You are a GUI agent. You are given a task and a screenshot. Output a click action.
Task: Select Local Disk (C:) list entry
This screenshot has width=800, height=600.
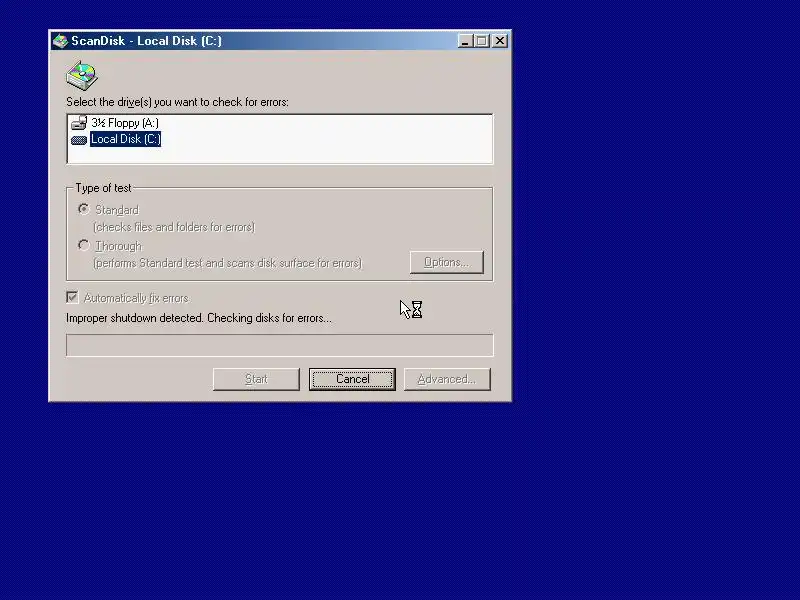(x=126, y=139)
